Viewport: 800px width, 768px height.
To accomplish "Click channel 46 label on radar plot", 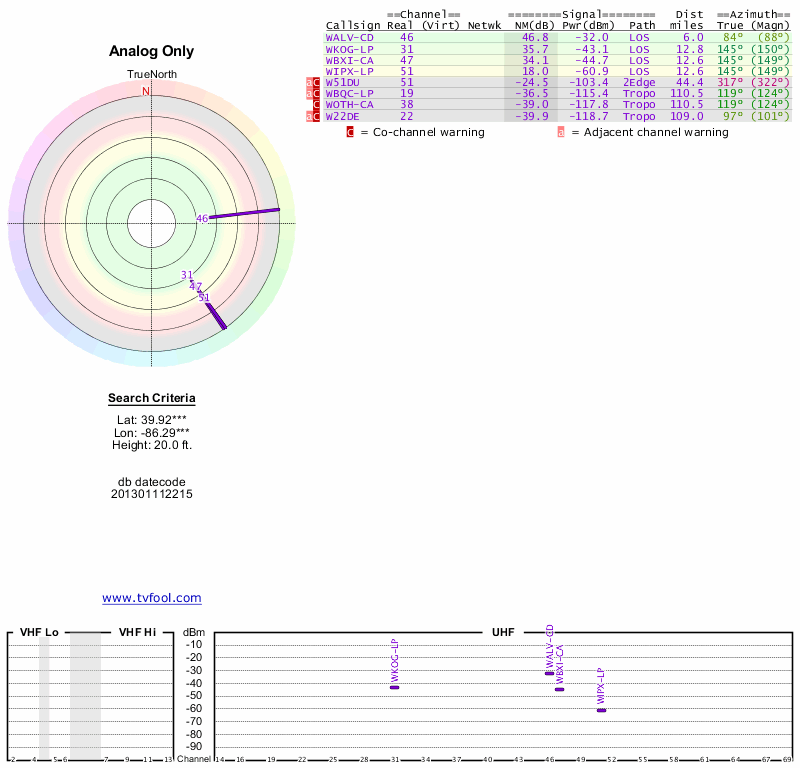I will [202, 218].
